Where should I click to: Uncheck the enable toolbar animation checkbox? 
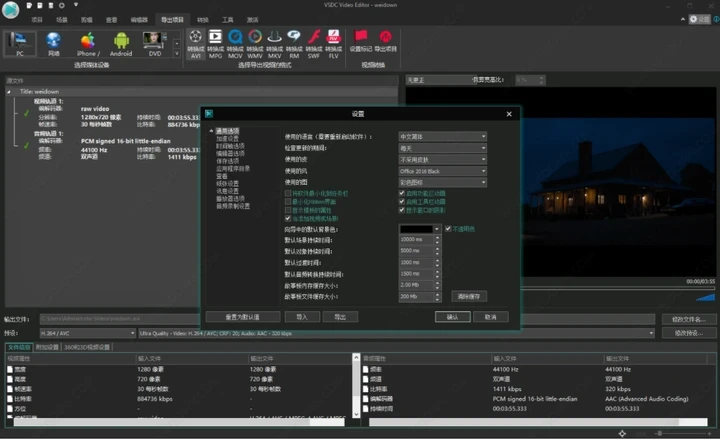click(x=402, y=202)
